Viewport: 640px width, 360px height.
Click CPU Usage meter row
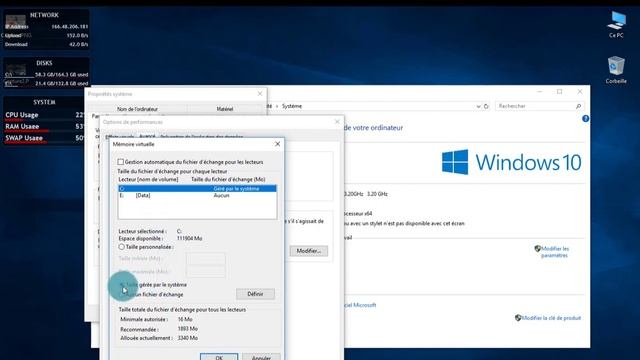tap(45, 115)
